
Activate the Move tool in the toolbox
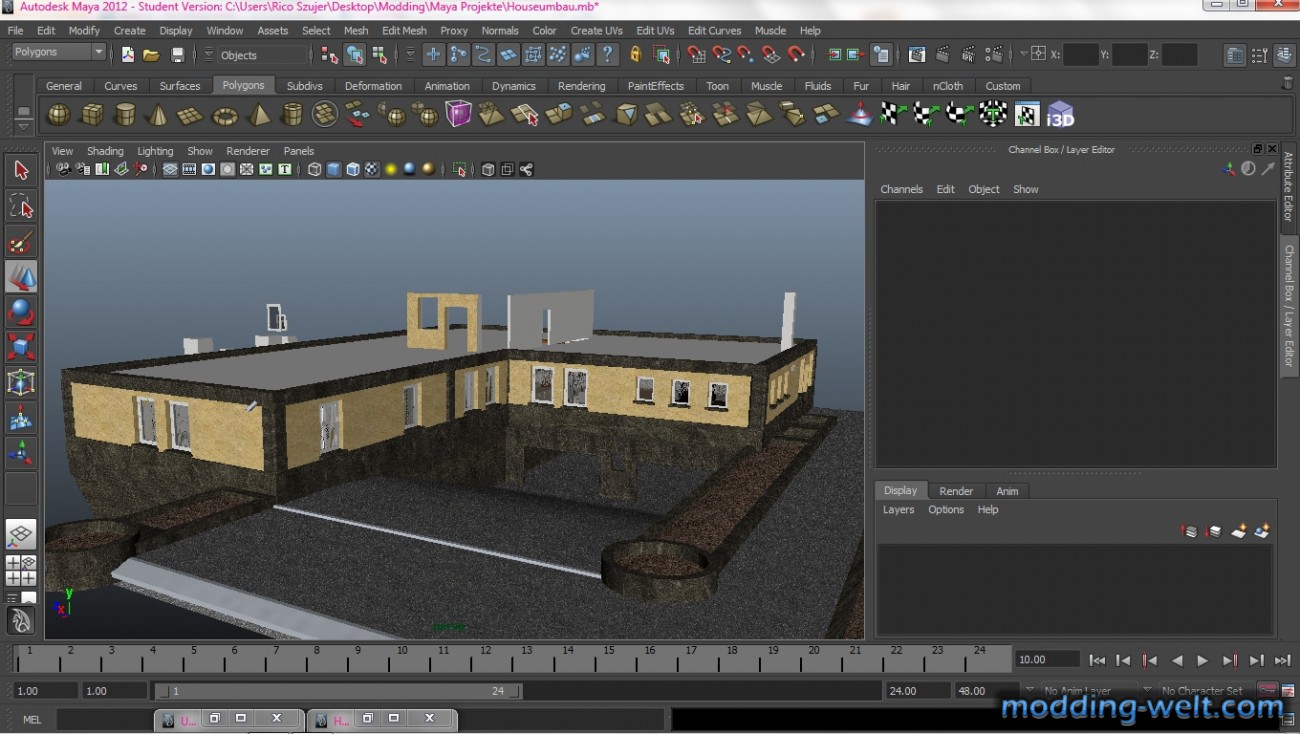pyautogui.click(x=21, y=277)
